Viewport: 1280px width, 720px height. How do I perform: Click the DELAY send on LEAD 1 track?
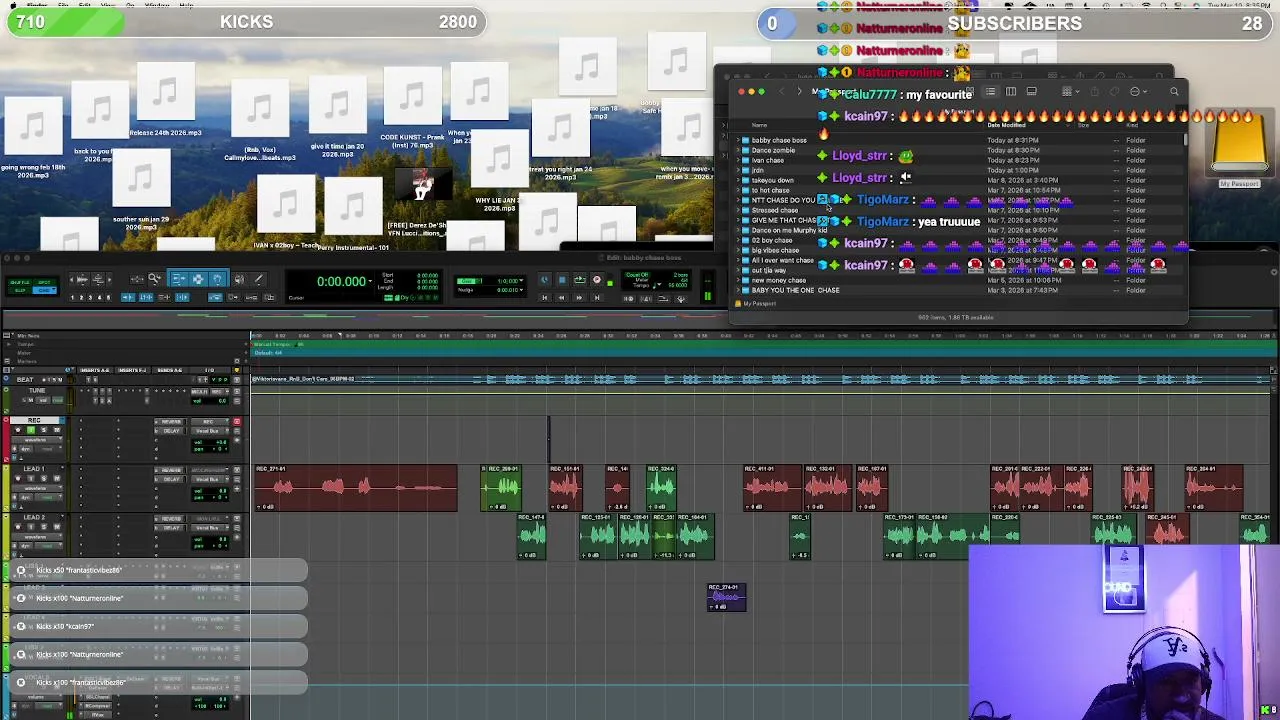[171, 479]
